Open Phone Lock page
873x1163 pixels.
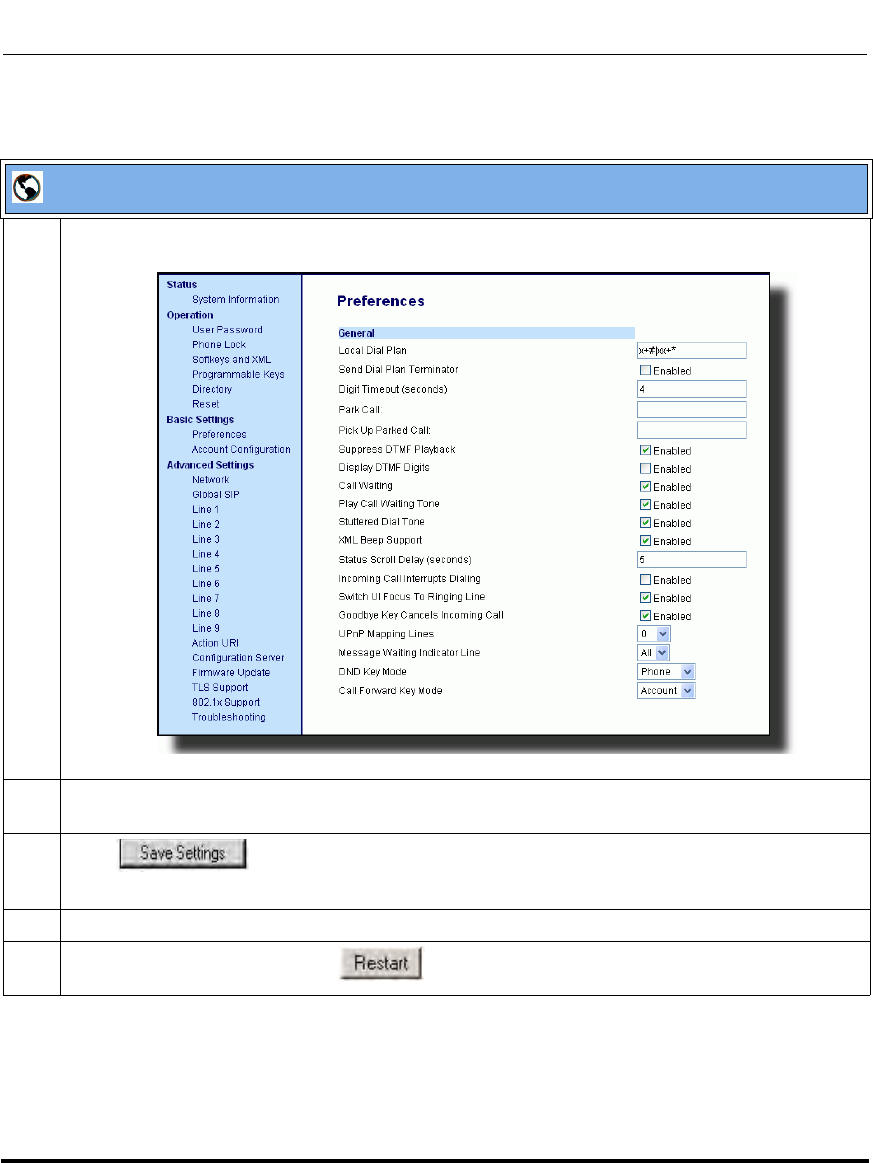(x=219, y=345)
